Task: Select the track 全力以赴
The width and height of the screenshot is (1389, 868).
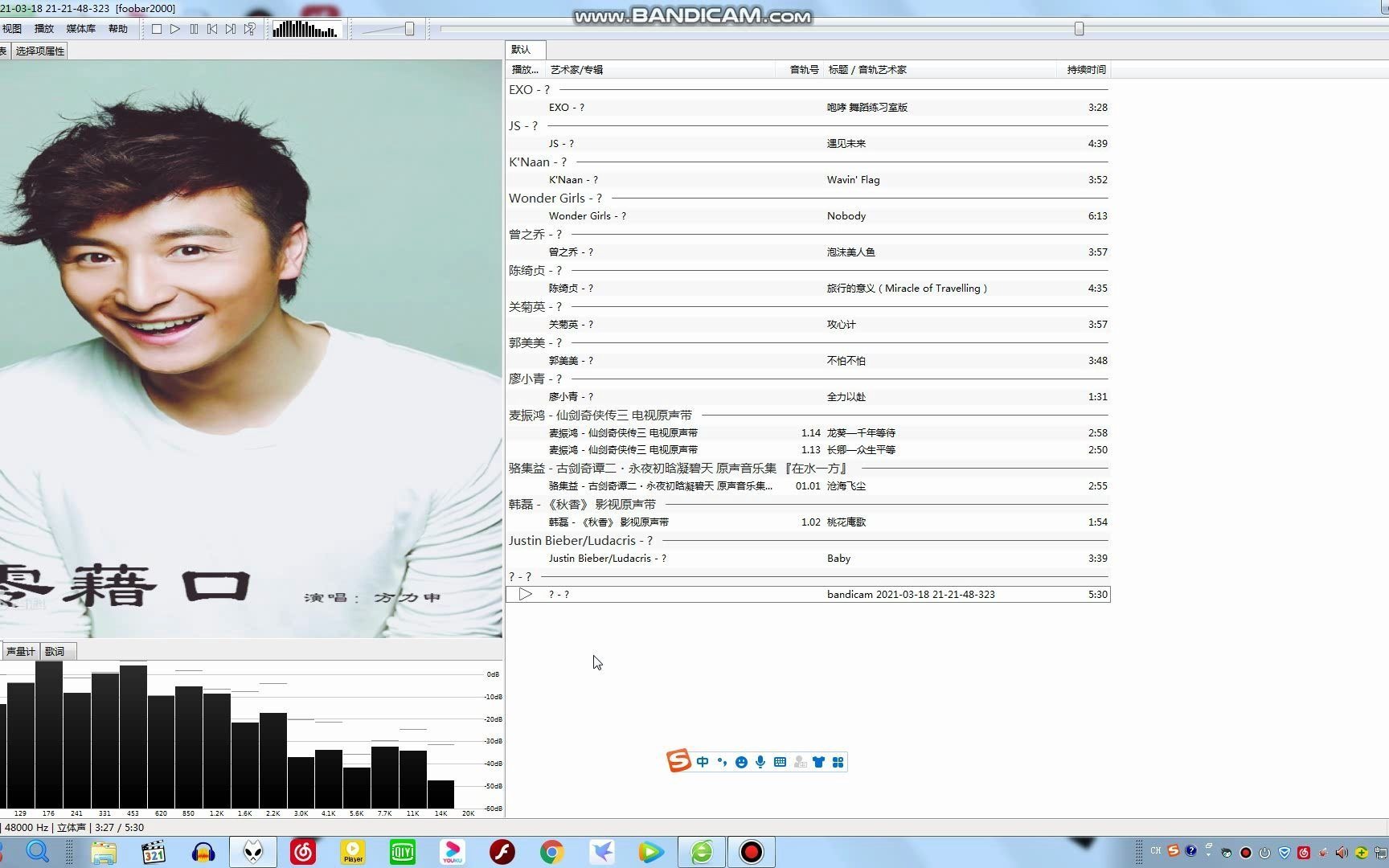Action: click(x=808, y=397)
